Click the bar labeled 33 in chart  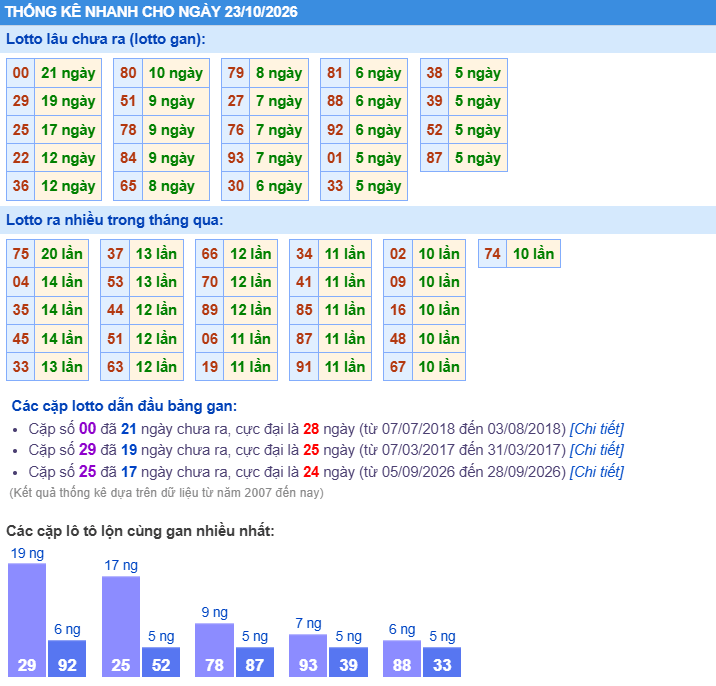tap(442, 662)
